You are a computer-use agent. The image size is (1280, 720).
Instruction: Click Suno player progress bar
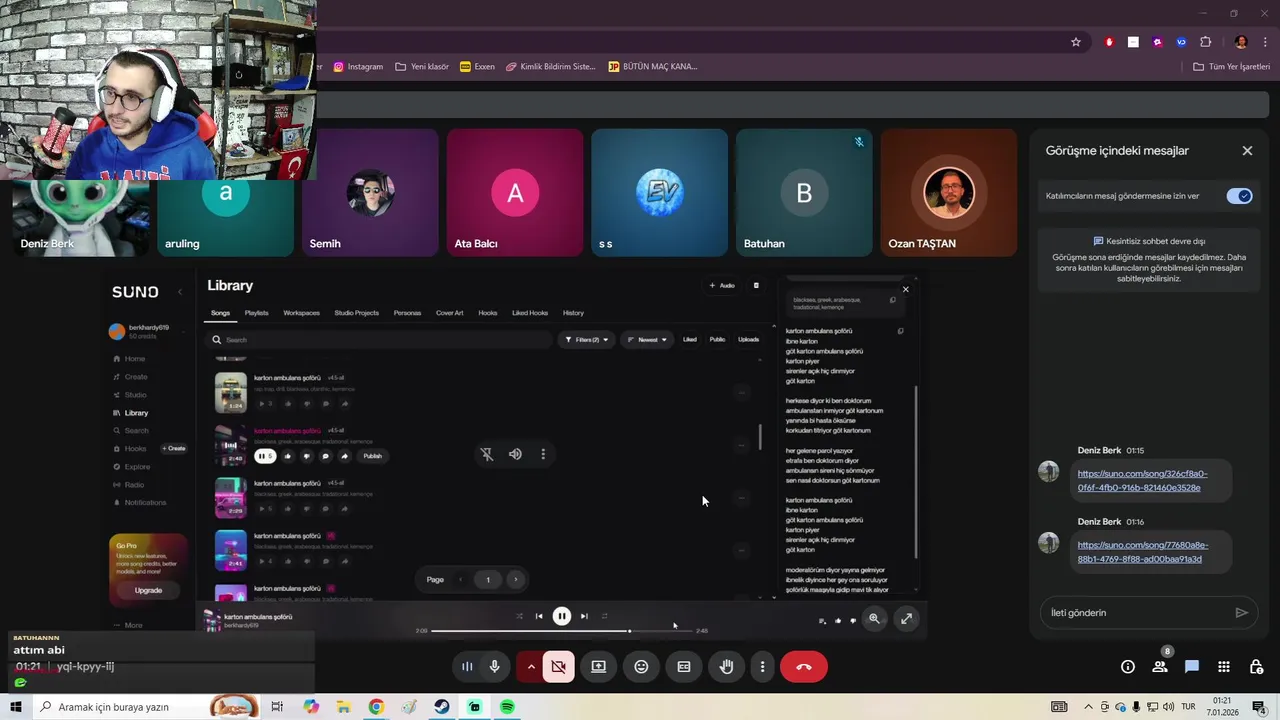click(562, 631)
